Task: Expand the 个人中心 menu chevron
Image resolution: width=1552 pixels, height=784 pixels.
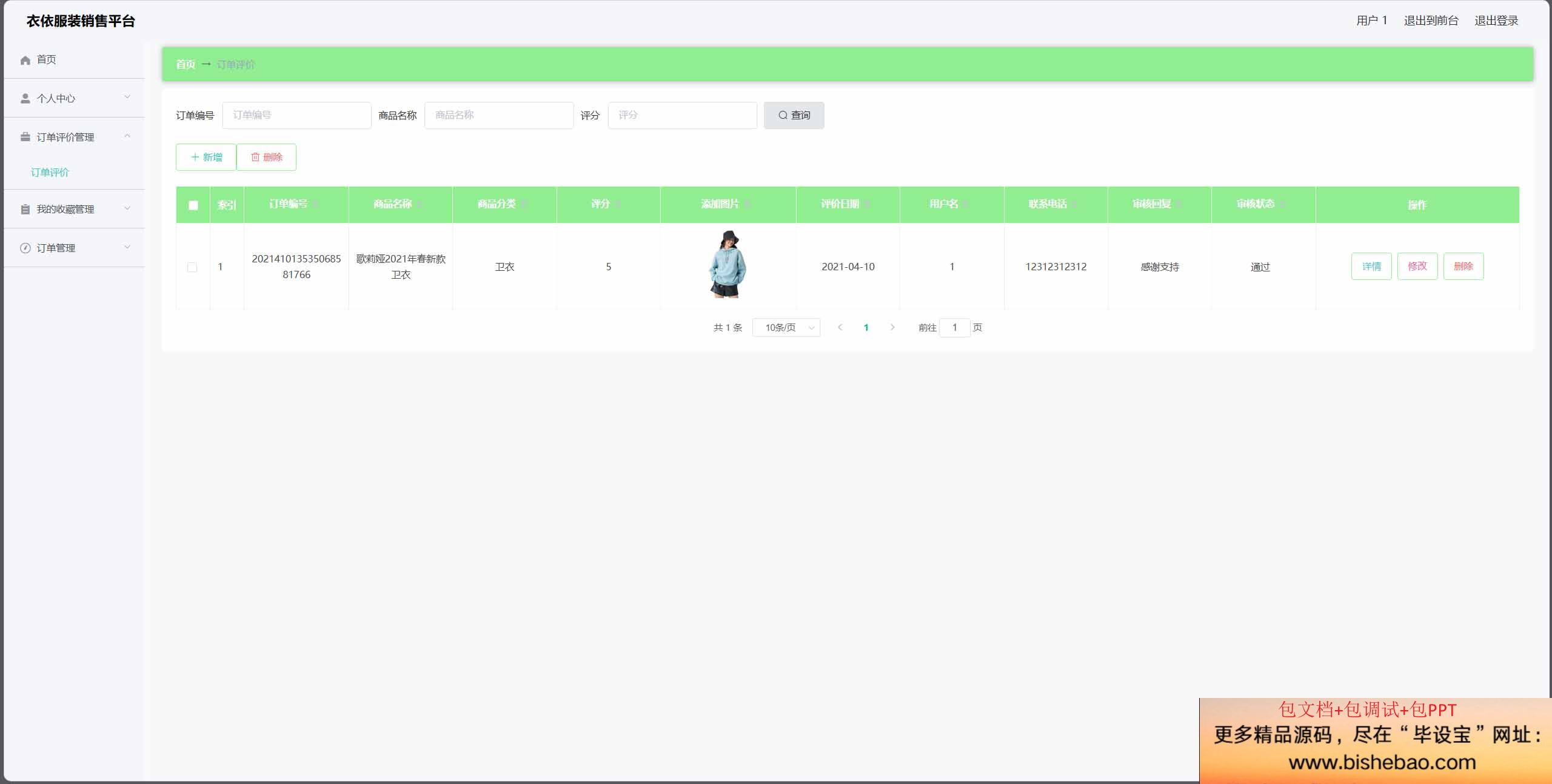Action: pos(127,97)
